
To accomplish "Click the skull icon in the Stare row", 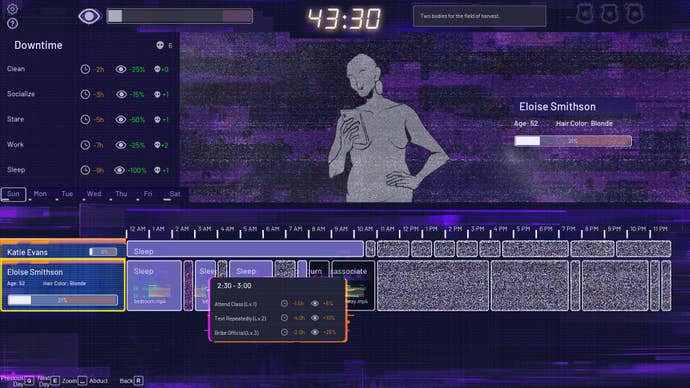I will [157, 119].
